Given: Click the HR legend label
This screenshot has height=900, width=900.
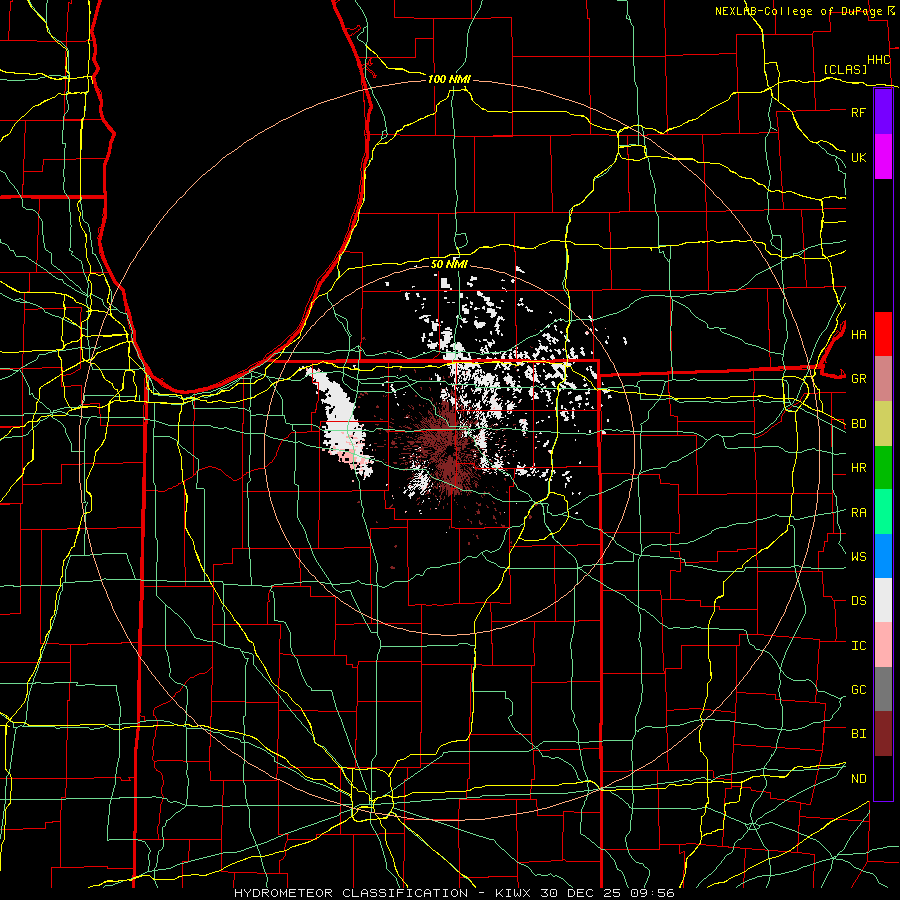Looking at the screenshot, I should pyautogui.click(x=858, y=468).
